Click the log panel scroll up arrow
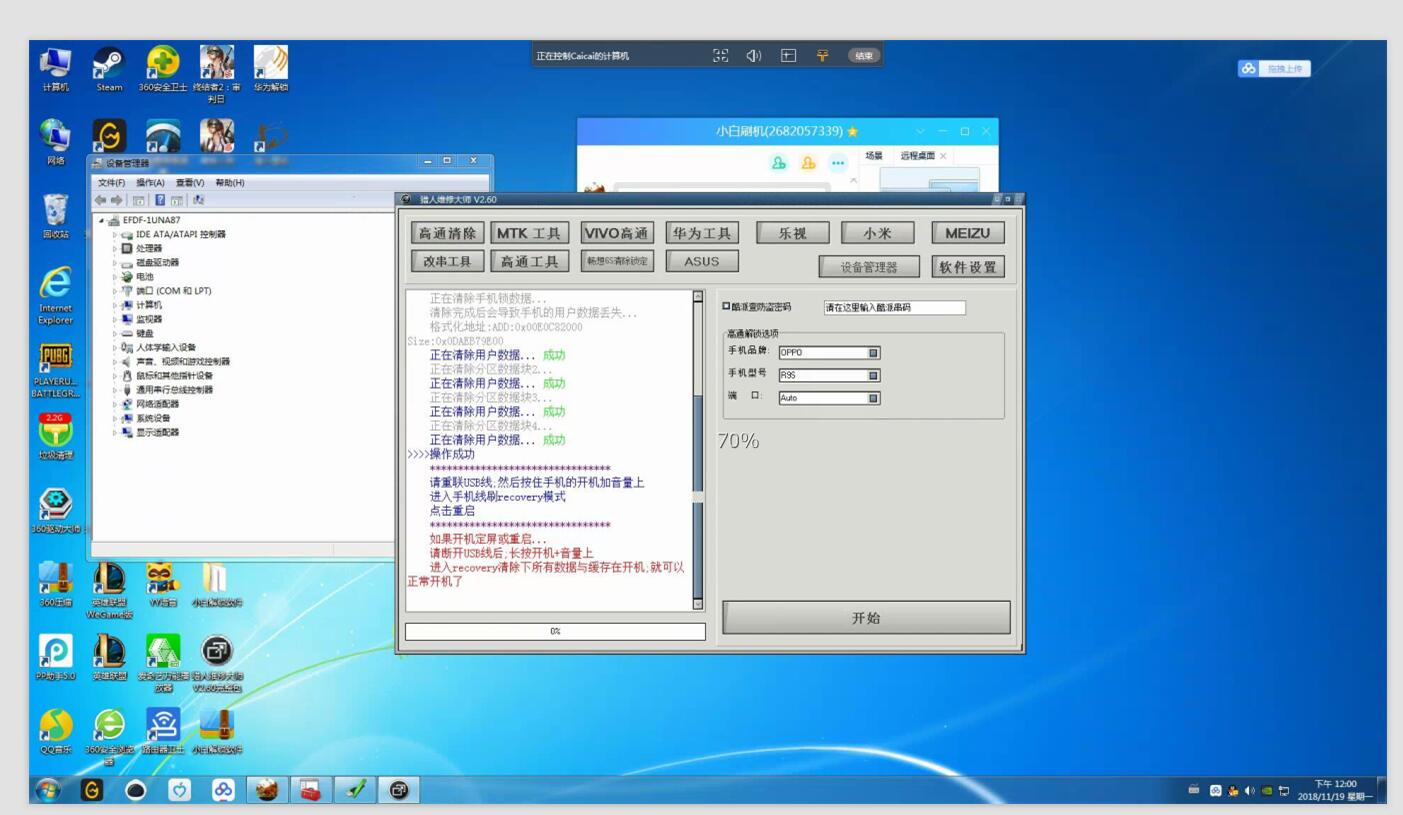The image size is (1403, 815). [698, 296]
